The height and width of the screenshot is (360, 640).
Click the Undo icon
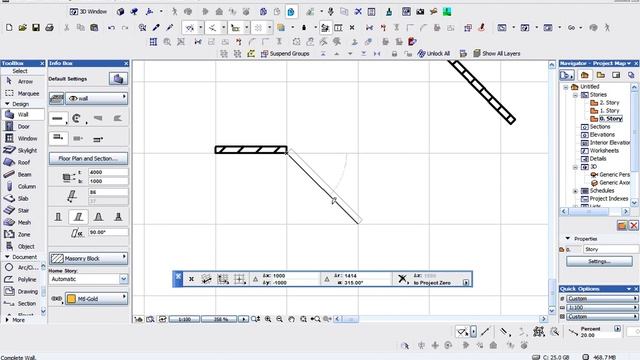click(111, 28)
